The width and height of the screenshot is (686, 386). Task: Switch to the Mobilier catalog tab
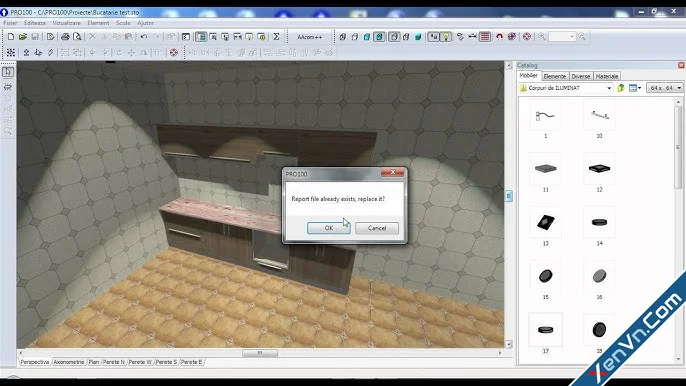528,76
